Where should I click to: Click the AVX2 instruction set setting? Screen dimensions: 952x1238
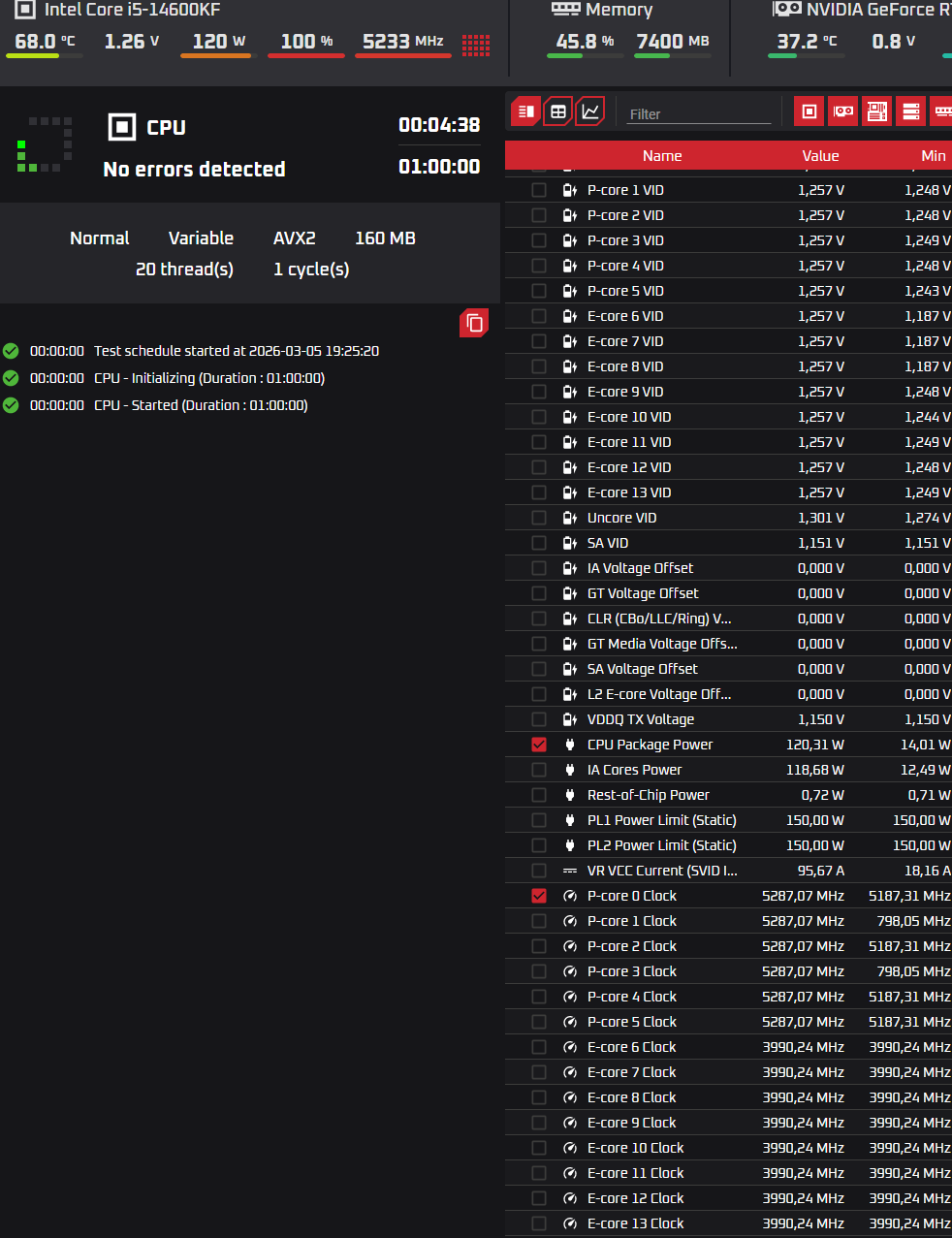coord(295,238)
